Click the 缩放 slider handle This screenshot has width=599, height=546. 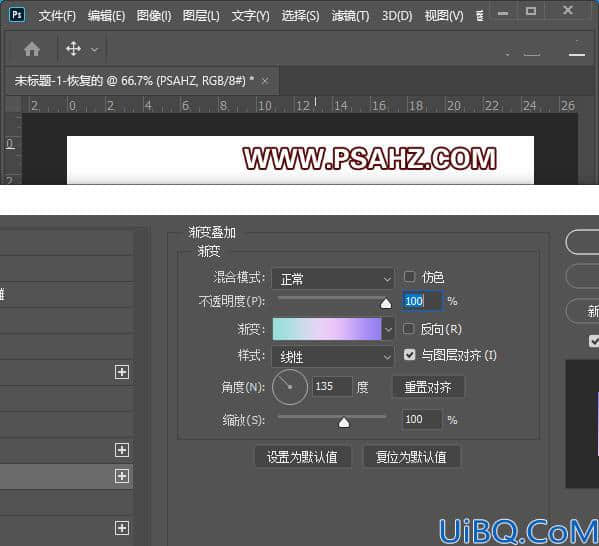click(344, 422)
